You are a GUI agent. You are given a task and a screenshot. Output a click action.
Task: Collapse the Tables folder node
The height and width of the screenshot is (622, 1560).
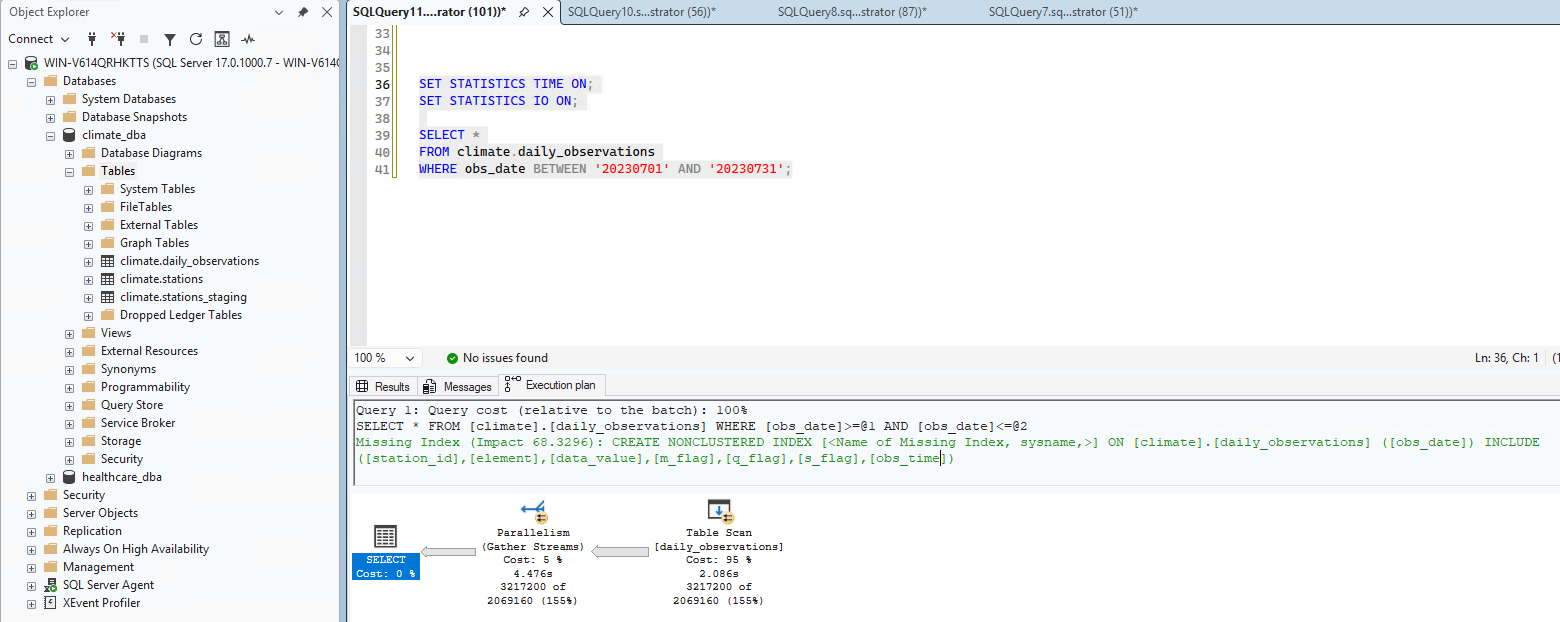[x=69, y=171]
